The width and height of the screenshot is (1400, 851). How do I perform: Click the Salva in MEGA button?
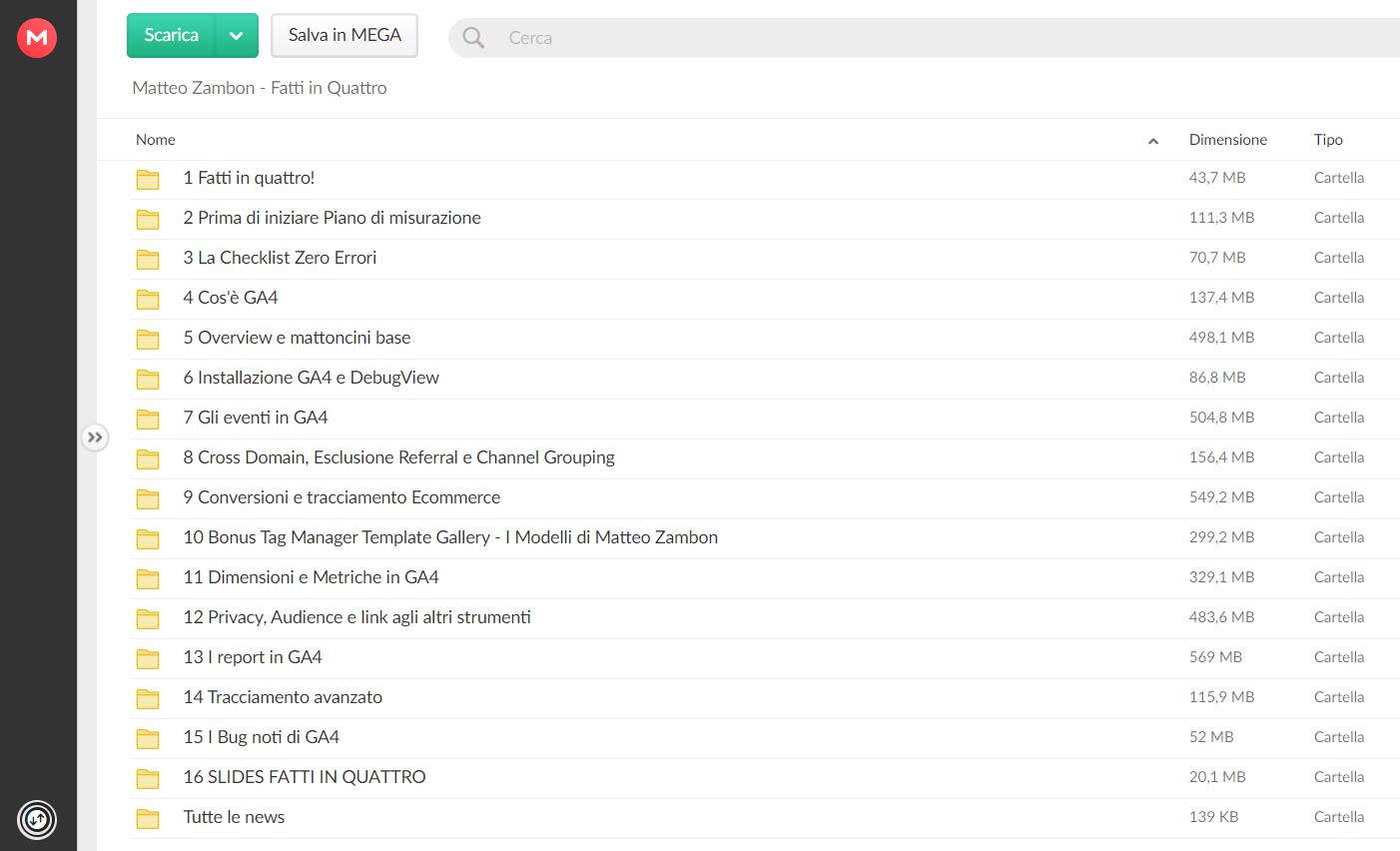click(x=345, y=36)
